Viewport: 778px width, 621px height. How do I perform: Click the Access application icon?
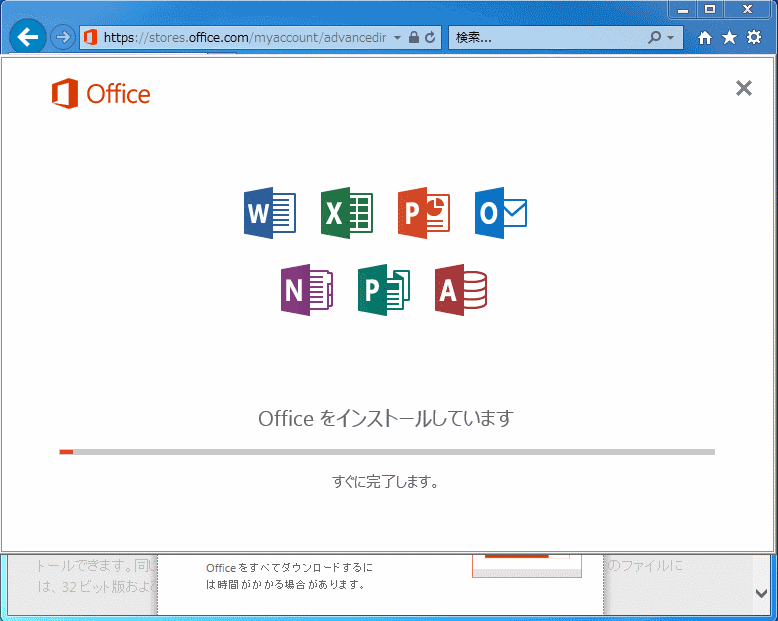click(x=460, y=290)
